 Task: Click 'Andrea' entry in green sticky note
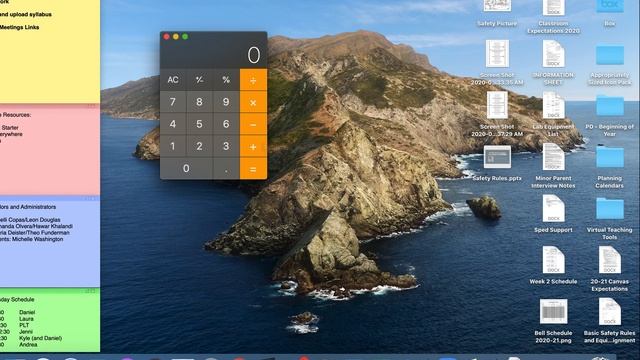(28, 344)
